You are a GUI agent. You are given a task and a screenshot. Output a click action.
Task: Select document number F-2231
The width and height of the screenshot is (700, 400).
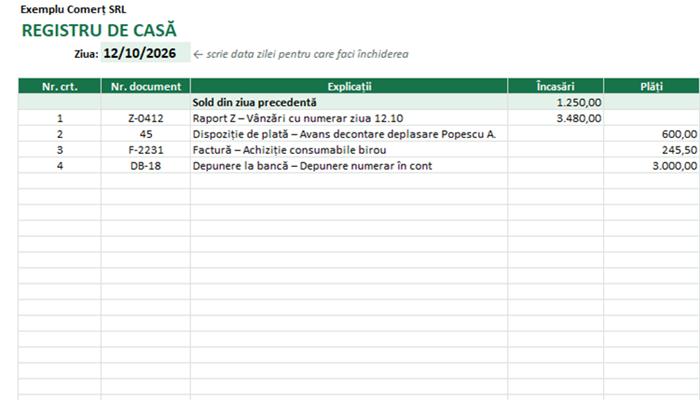tap(146, 150)
